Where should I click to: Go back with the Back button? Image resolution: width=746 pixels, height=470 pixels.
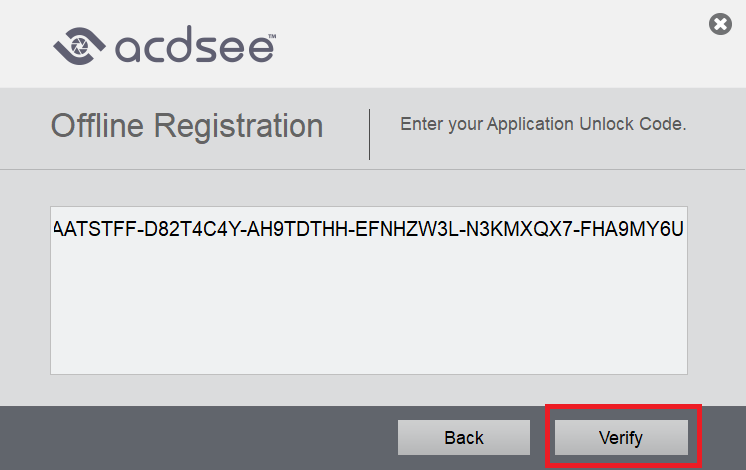464,437
